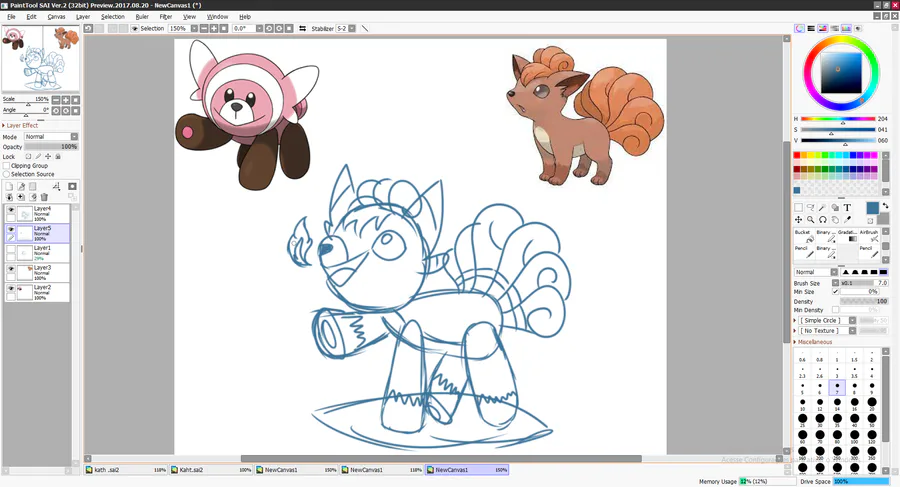Choose the Gradation tool
Screen dimensions: 900x487
tap(848, 236)
